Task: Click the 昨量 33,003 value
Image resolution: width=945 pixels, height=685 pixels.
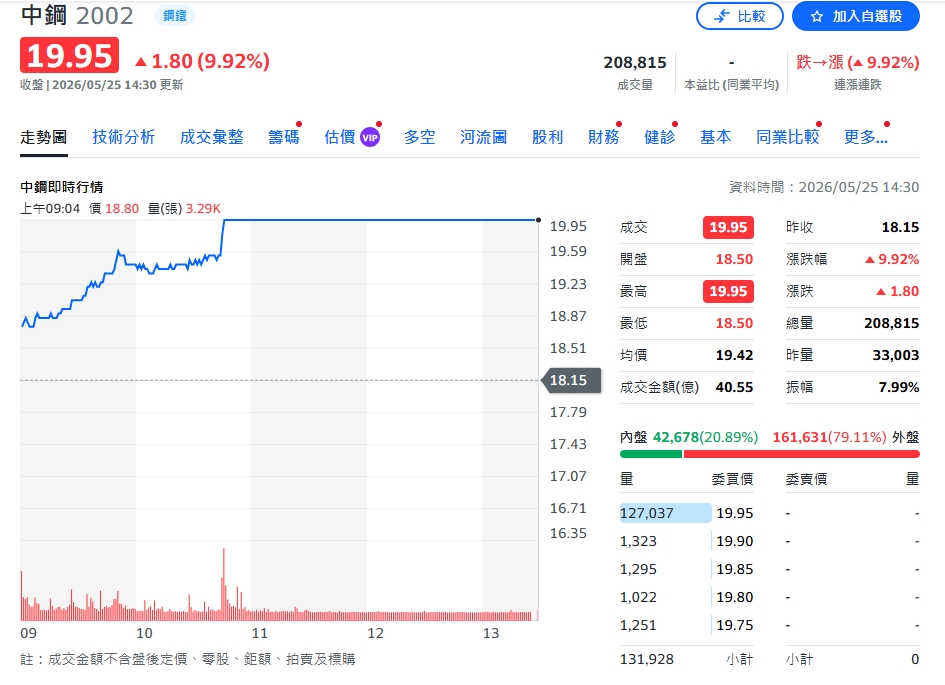Action: point(896,355)
